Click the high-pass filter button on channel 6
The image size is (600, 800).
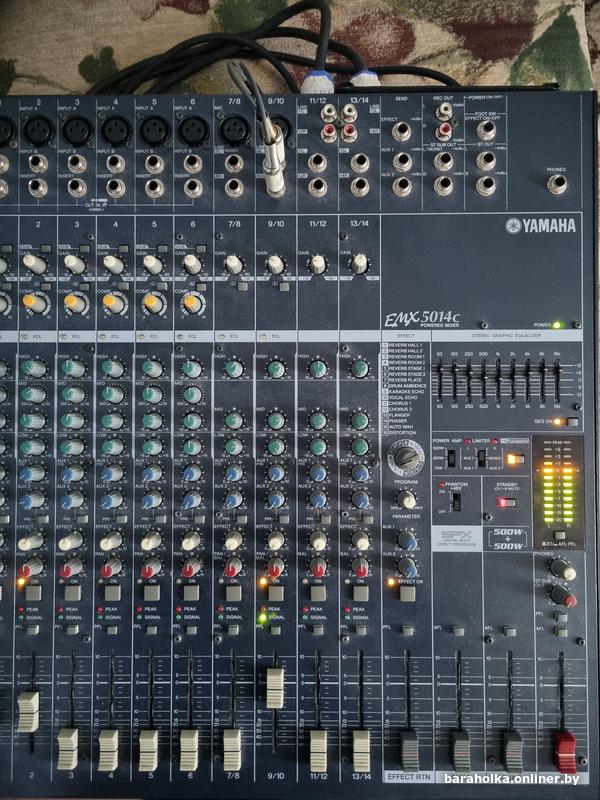(x=201, y=287)
